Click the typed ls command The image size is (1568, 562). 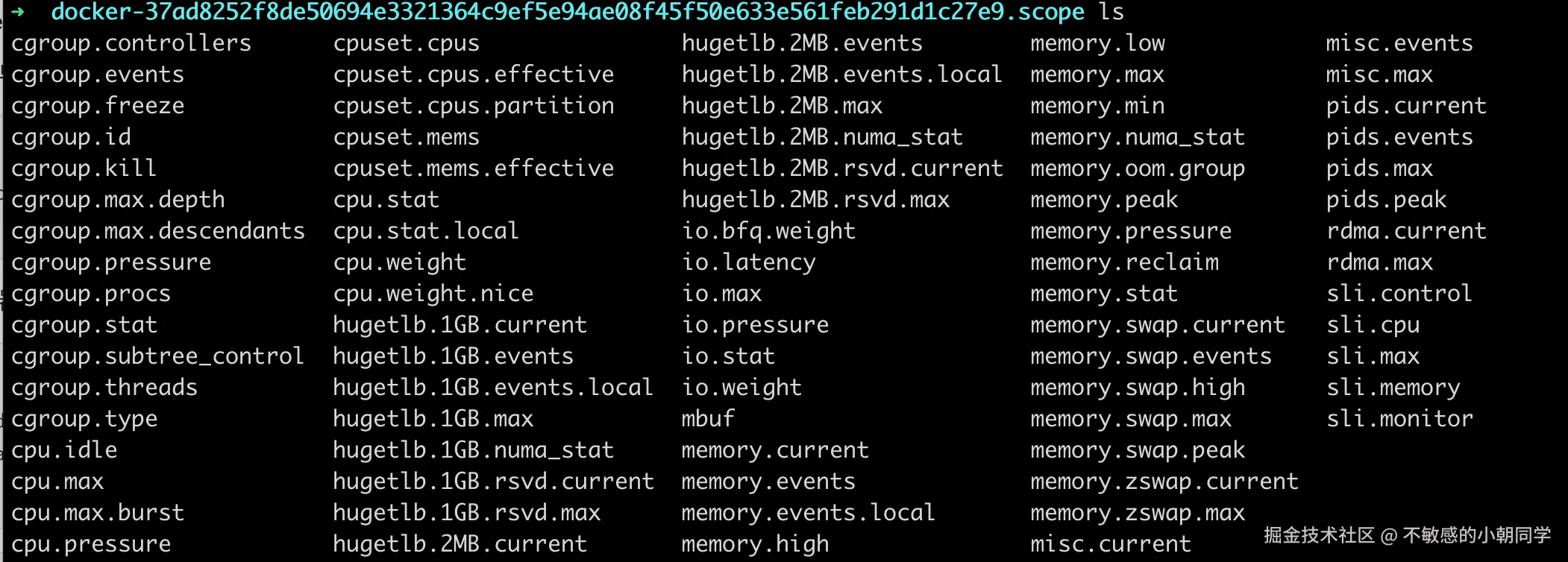coord(1111,12)
